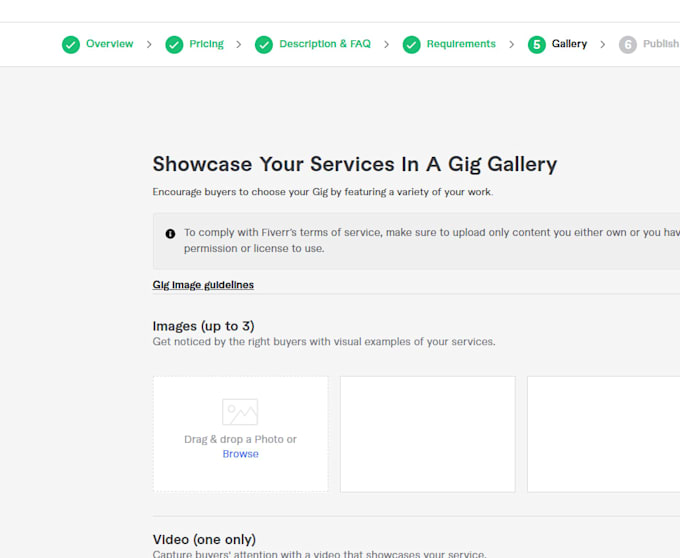680x558 pixels.
Task: Open the Requirements step
Action: coord(461,44)
